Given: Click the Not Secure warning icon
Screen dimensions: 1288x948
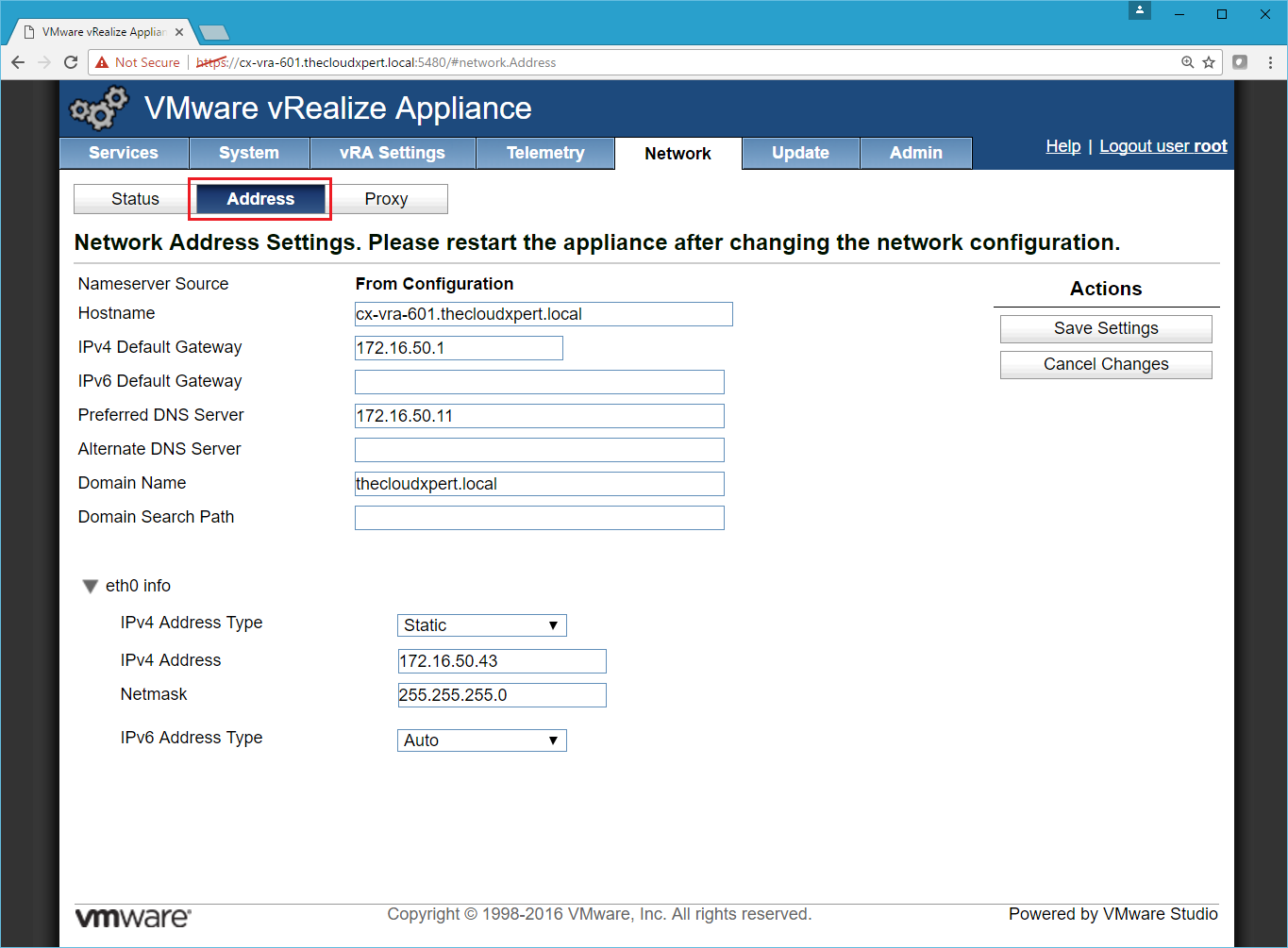Looking at the screenshot, I should [x=103, y=62].
